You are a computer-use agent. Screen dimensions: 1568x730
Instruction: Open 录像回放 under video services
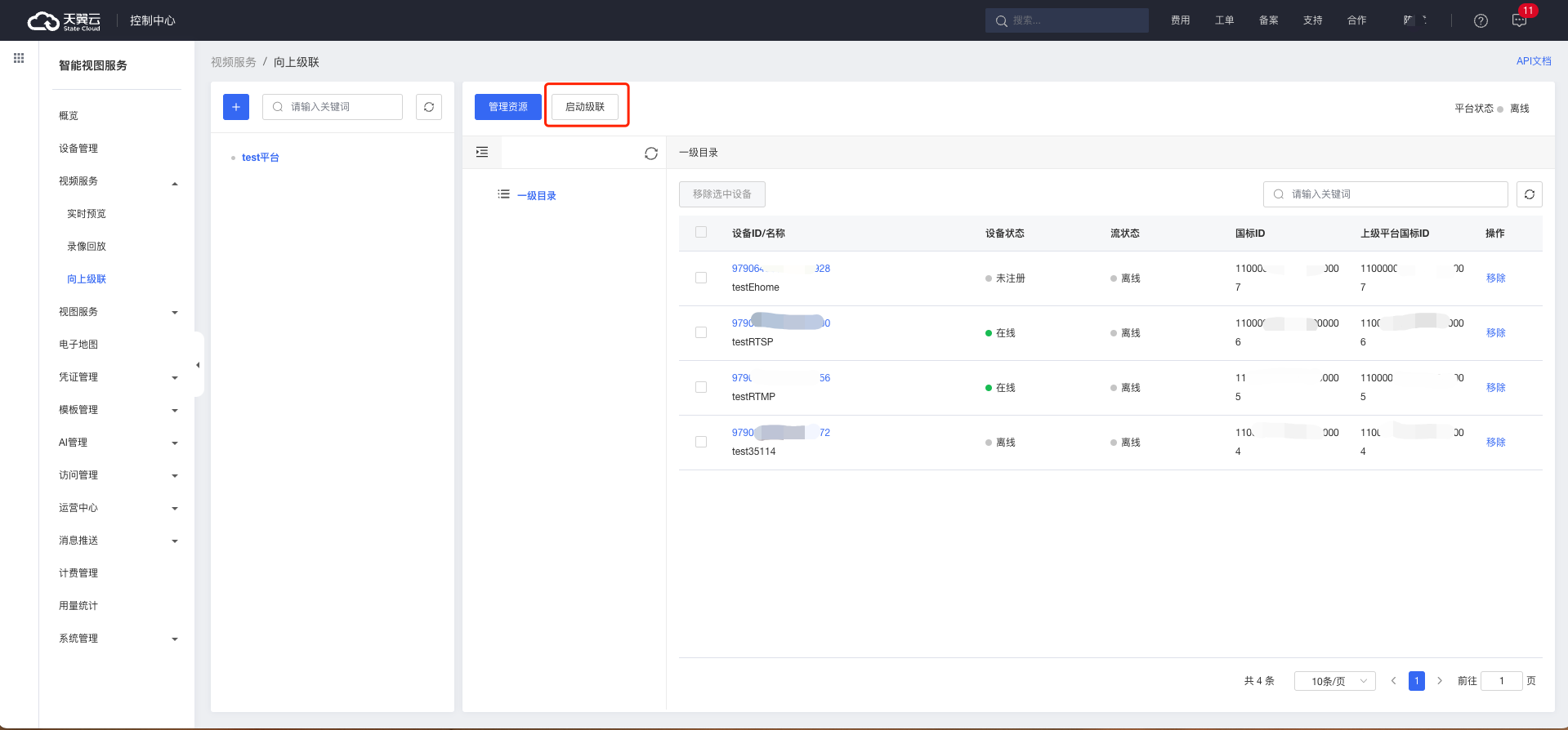[87, 247]
